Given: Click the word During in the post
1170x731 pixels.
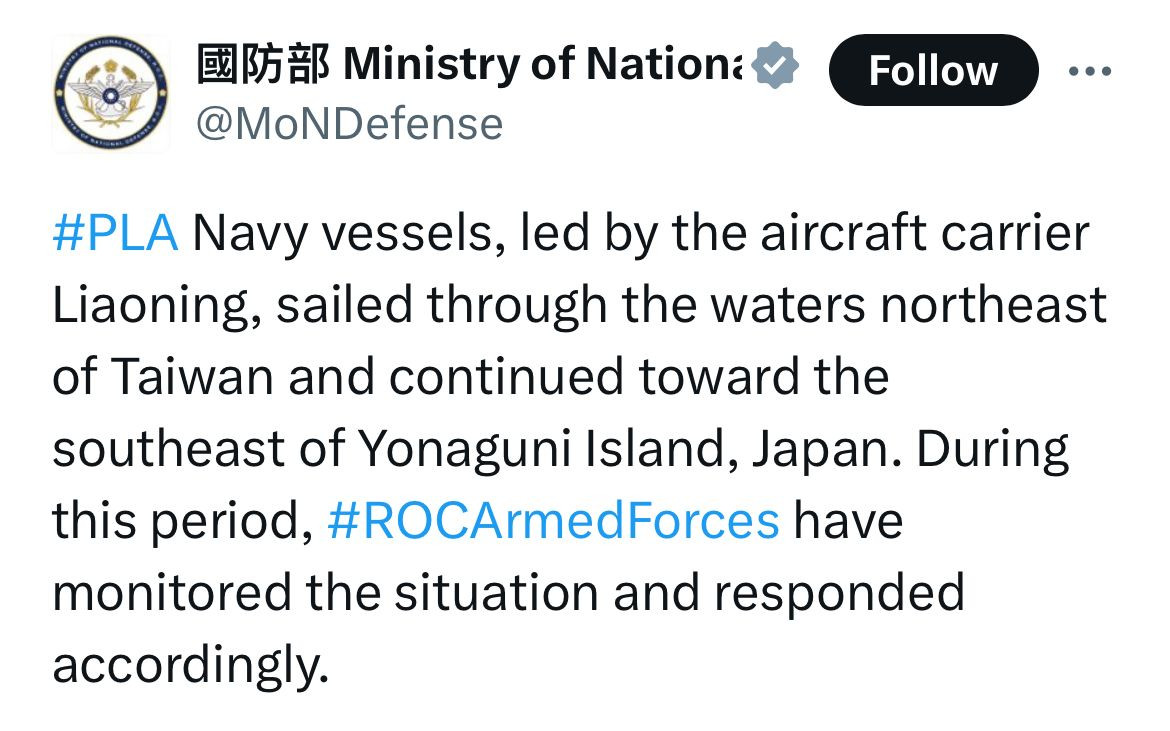Looking at the screenshot, I should click(x=993, y=449).
